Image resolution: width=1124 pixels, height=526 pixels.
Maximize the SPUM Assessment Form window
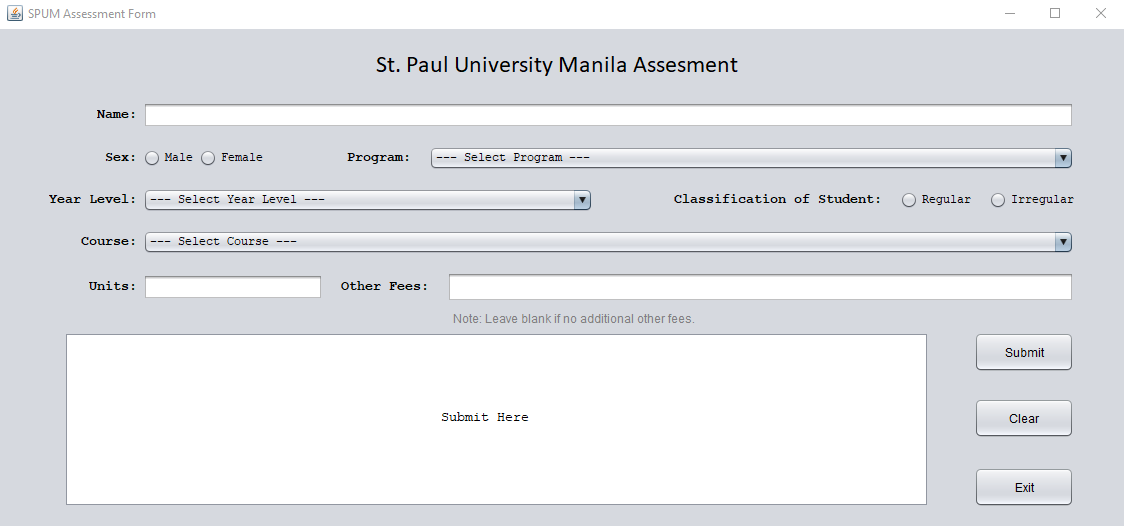(1054, 14)
